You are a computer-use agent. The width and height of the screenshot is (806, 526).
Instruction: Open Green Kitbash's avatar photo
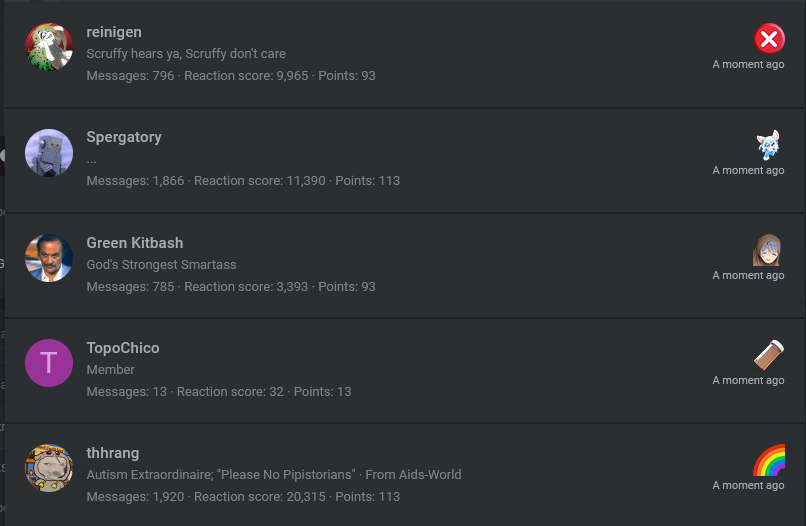tap(49, 258)
